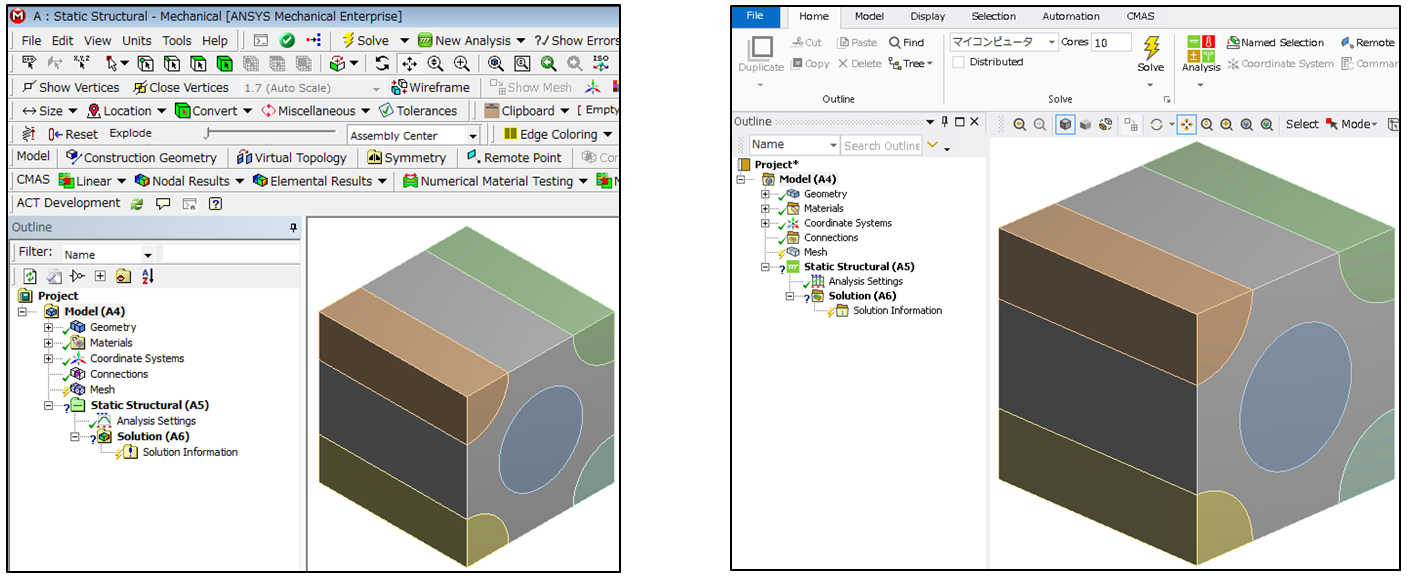The width and height of the screenshot is (1410, 584).
Task: Click the Zoom to Fit green magnifier, old window
Action: [549, 63]
